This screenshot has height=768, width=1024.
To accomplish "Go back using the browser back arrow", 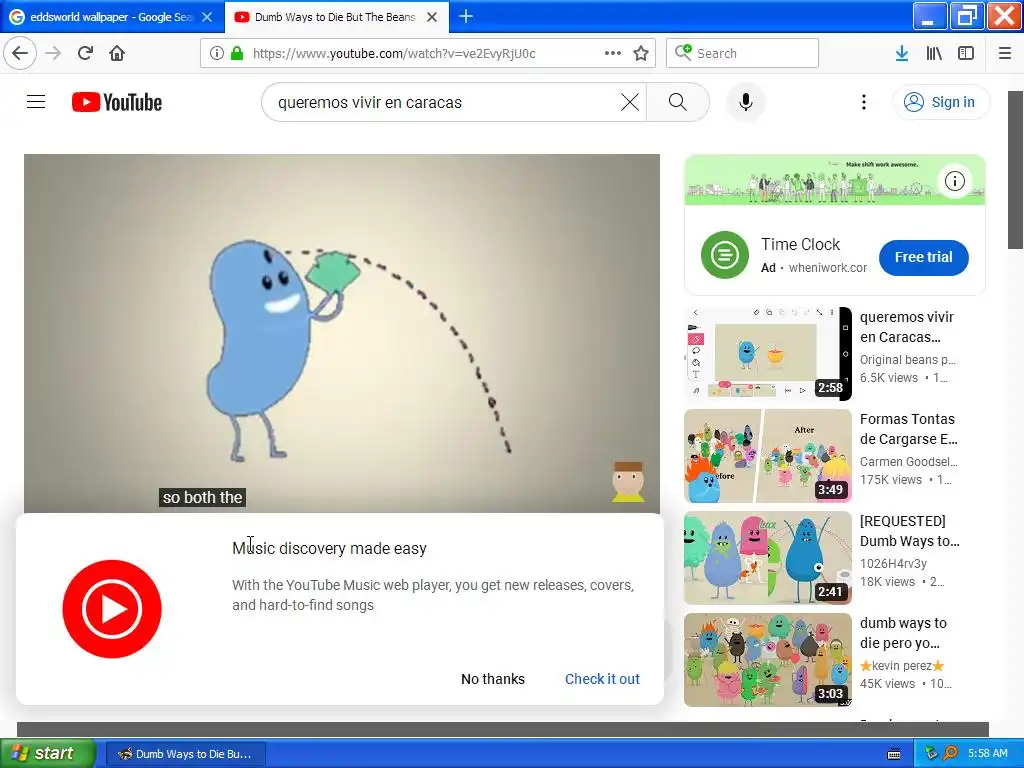I will (x=20, y=54).
